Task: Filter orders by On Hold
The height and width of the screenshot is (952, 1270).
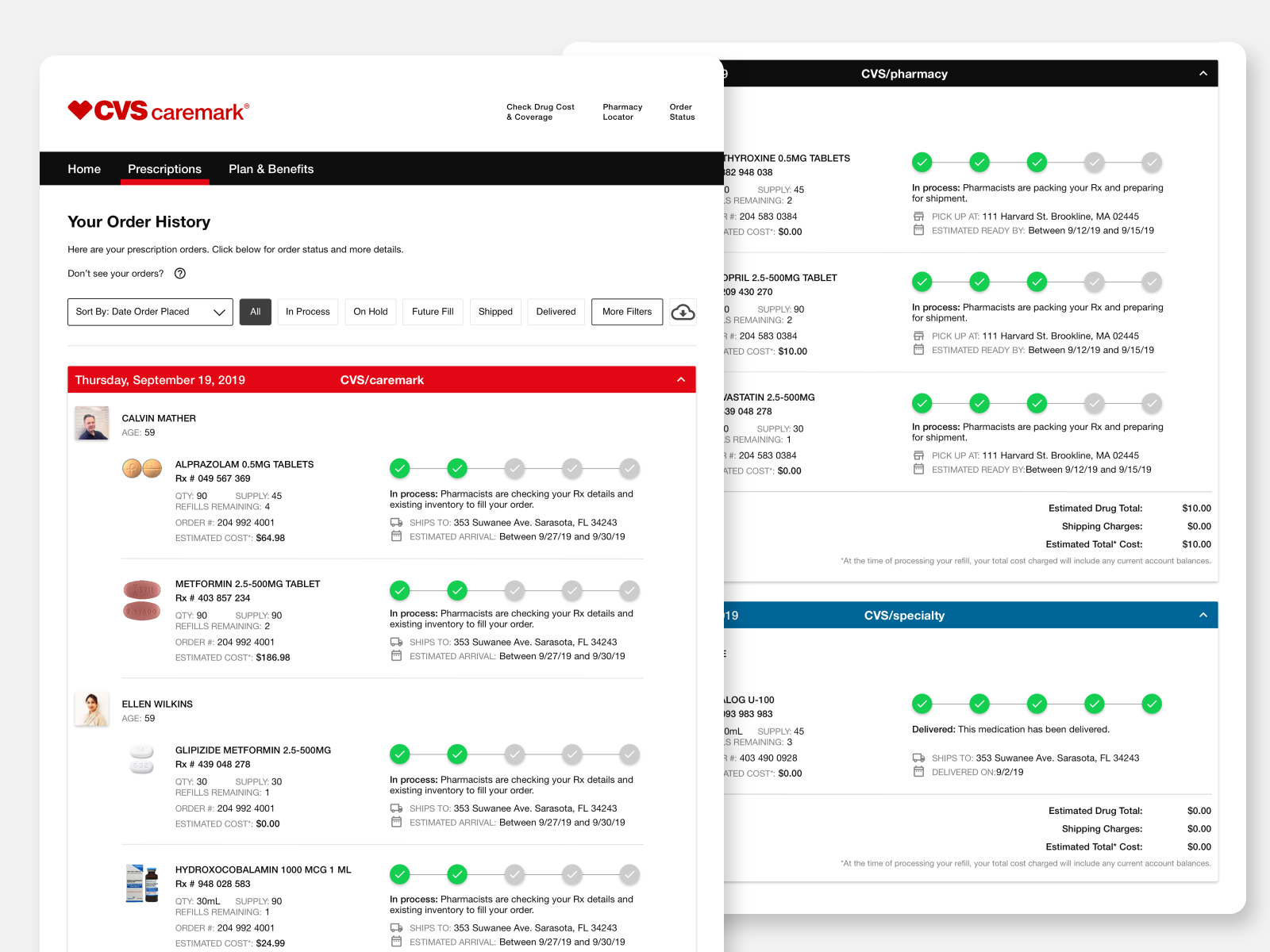Action: point(371,312)
